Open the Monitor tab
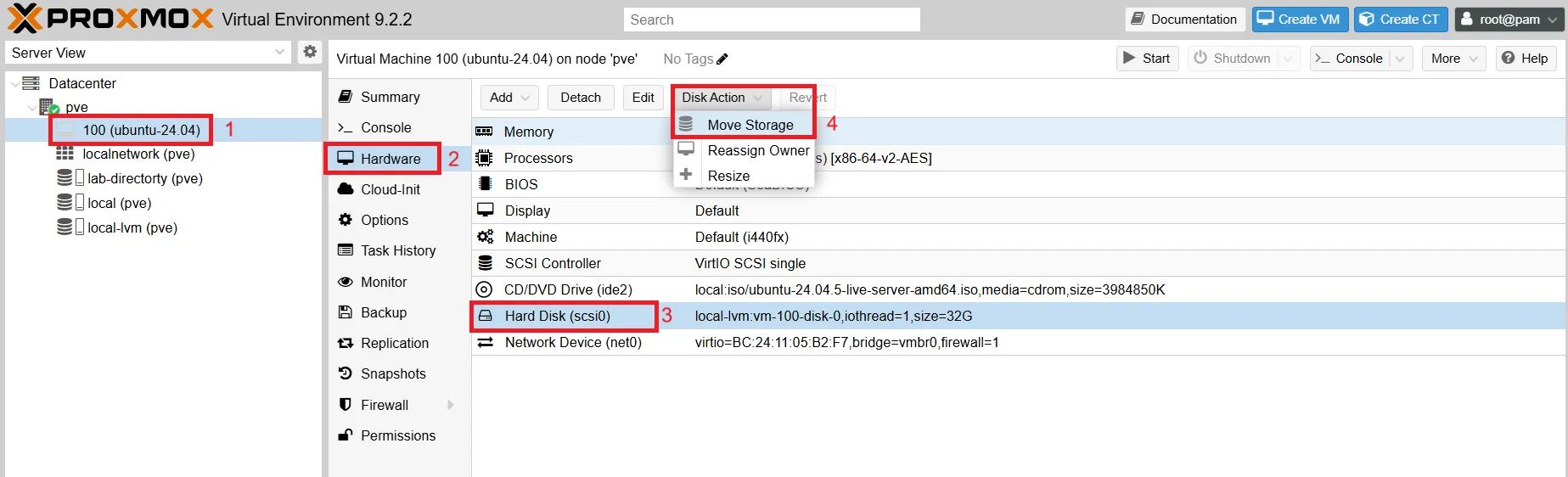Screen dimensions: 1568x477 399,282
